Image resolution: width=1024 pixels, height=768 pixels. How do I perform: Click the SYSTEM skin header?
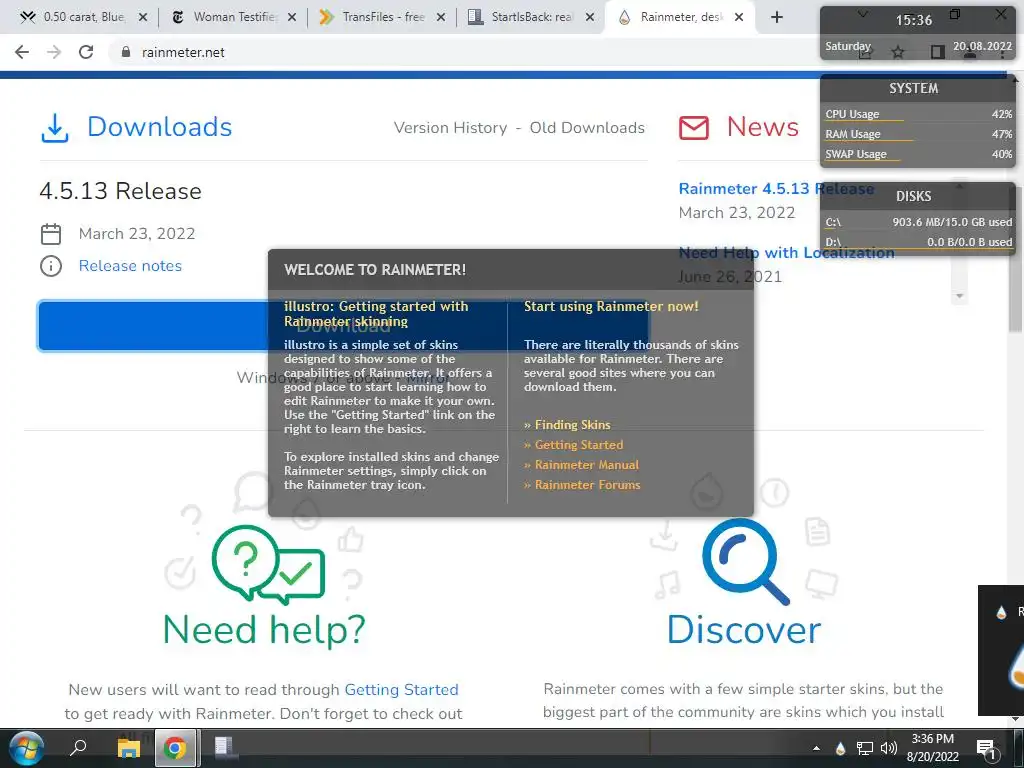(x=914, y=88)
